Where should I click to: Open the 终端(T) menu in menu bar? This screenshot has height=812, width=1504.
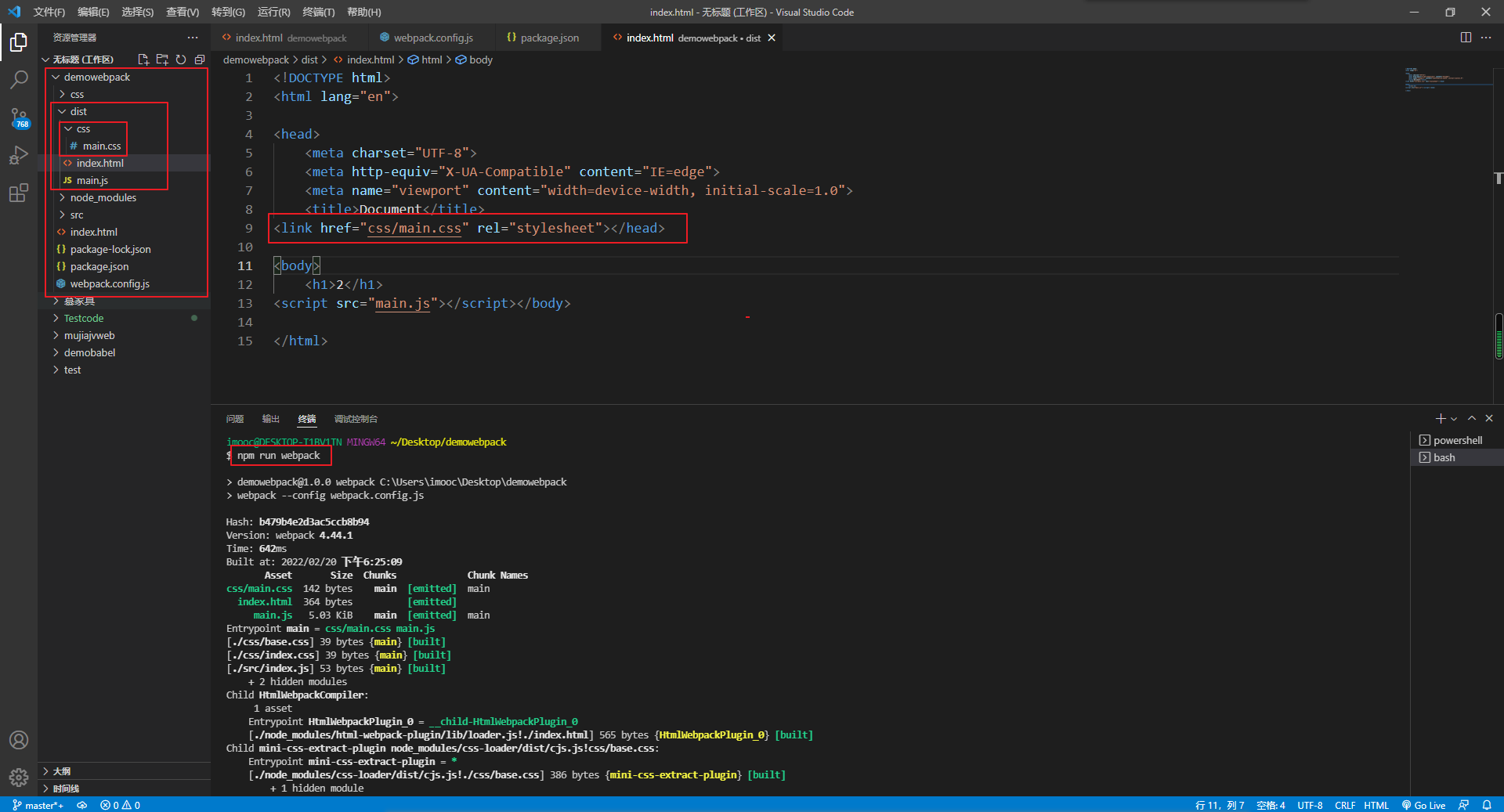coord(318,12)
